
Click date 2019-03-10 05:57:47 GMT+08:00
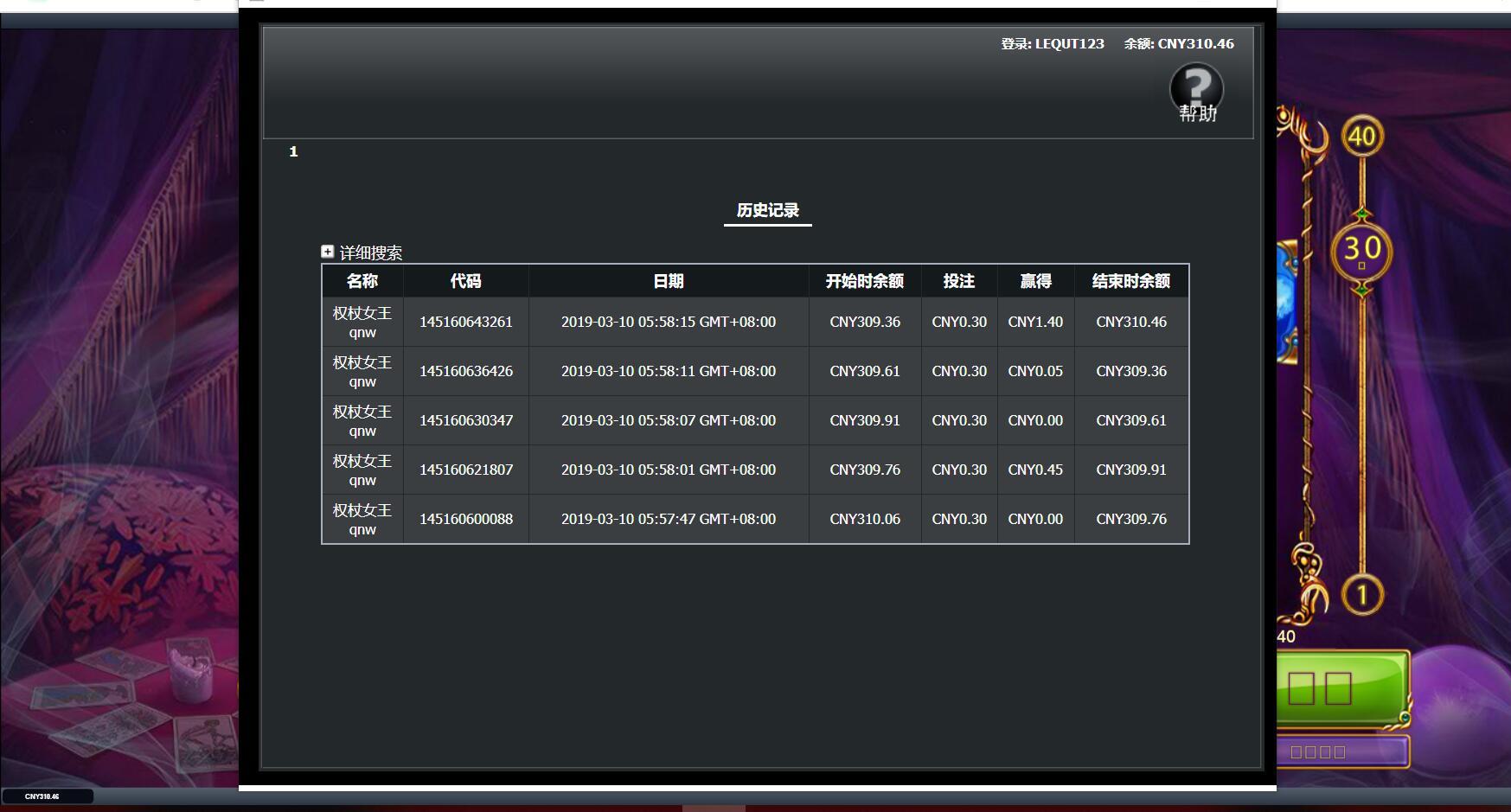[x=669, y=519]
